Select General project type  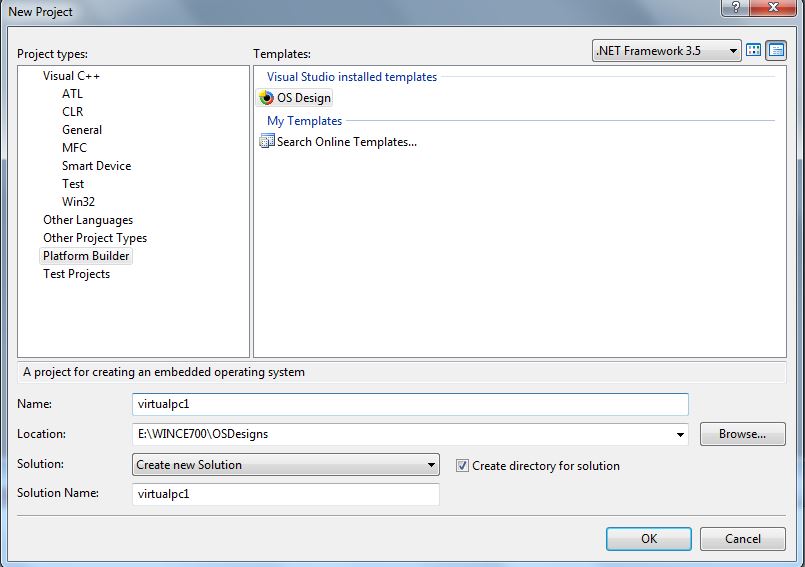82,130
